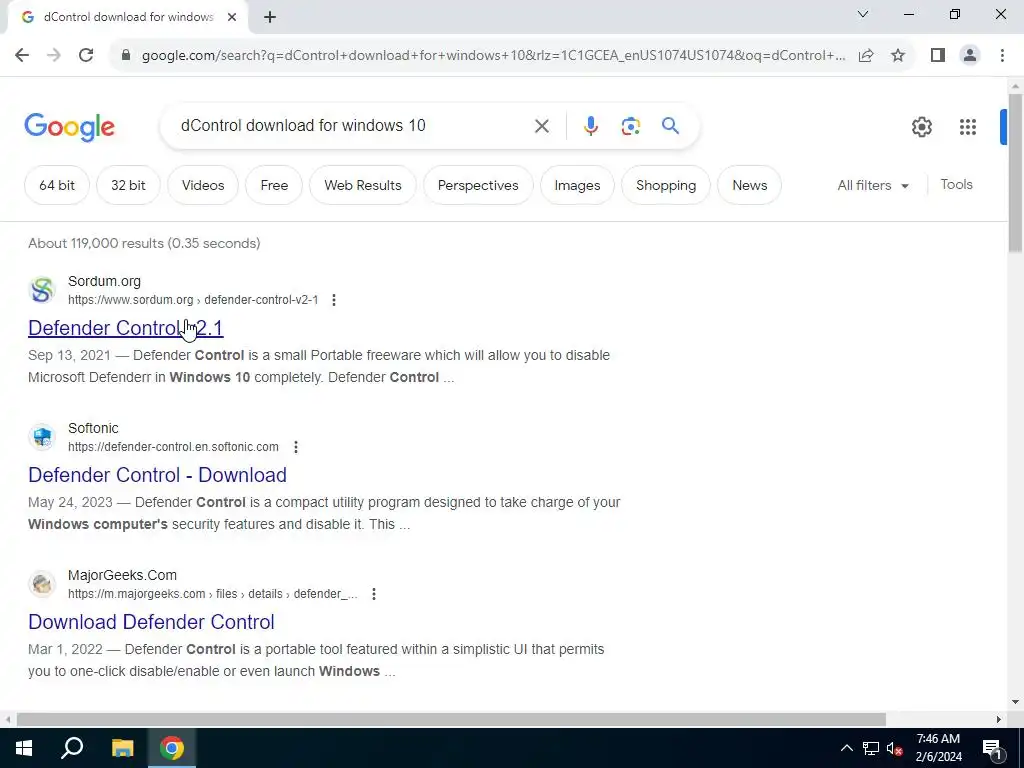Click the MajorGeeks.Com site favicon
The image size is (1024, 768).
42,584
